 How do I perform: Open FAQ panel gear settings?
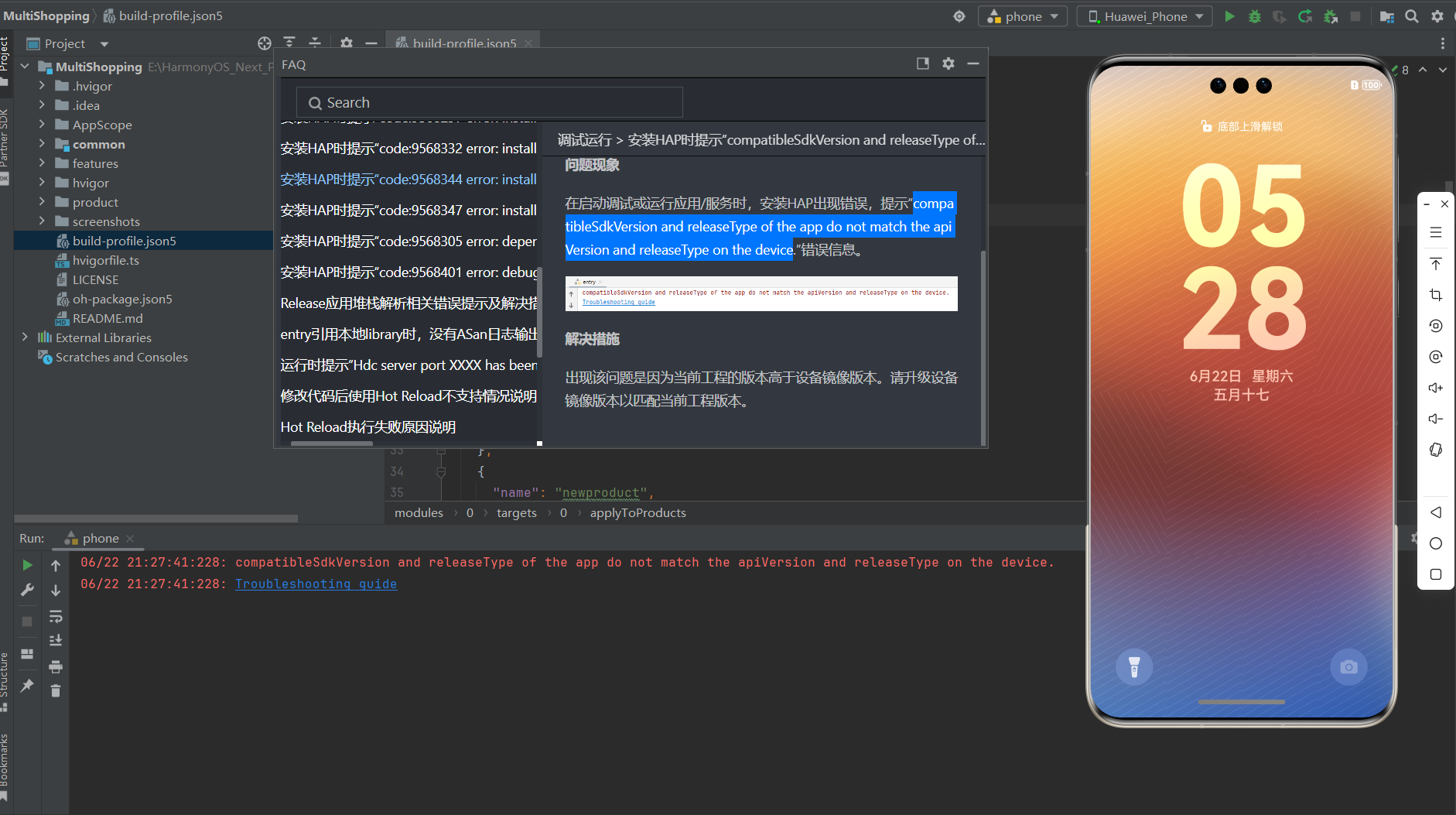tap(948, 63)
